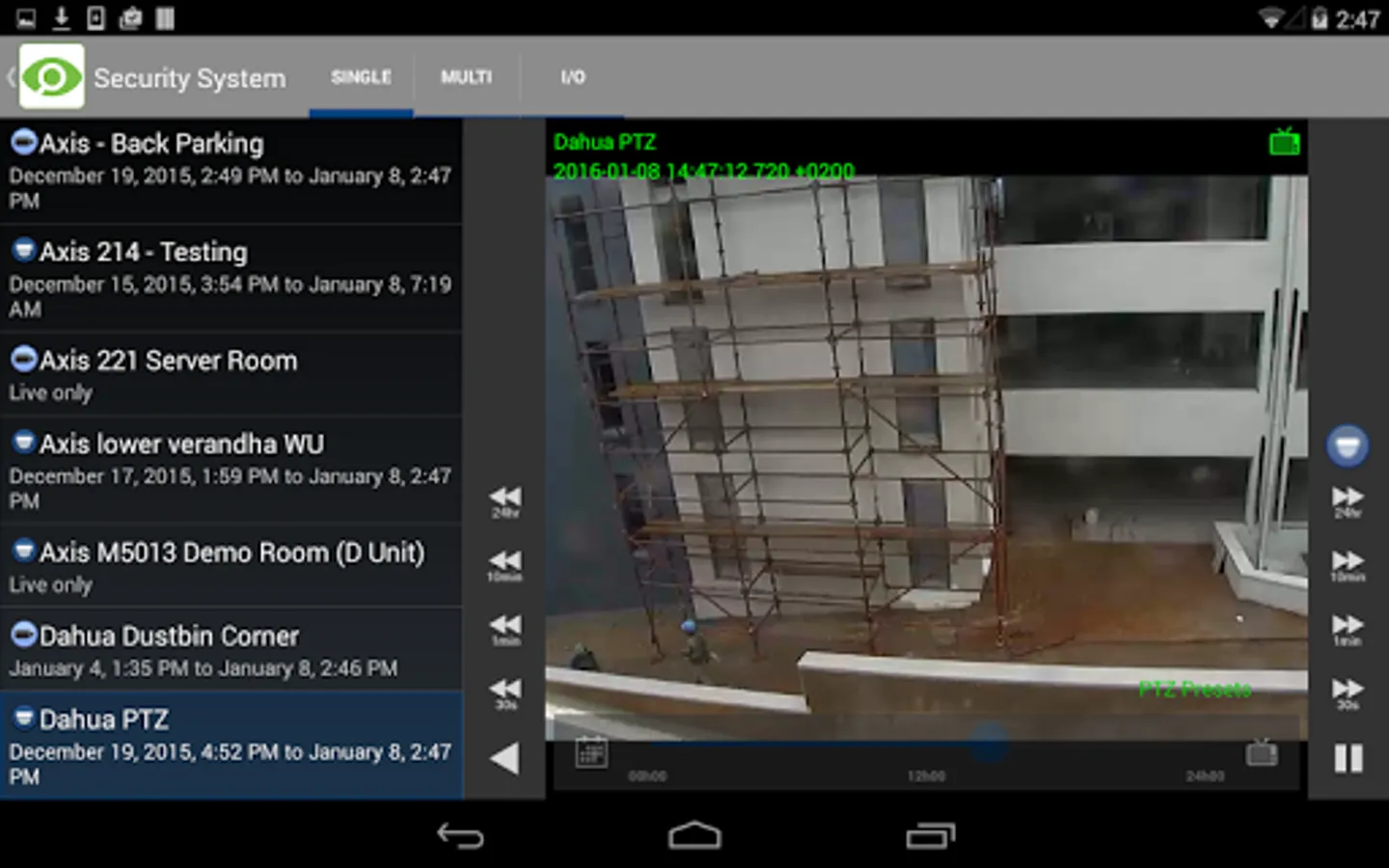The height and width of the screenshot is (868, 1389).
Task: Tap the Android home navigation button
Action: point(694,835)
